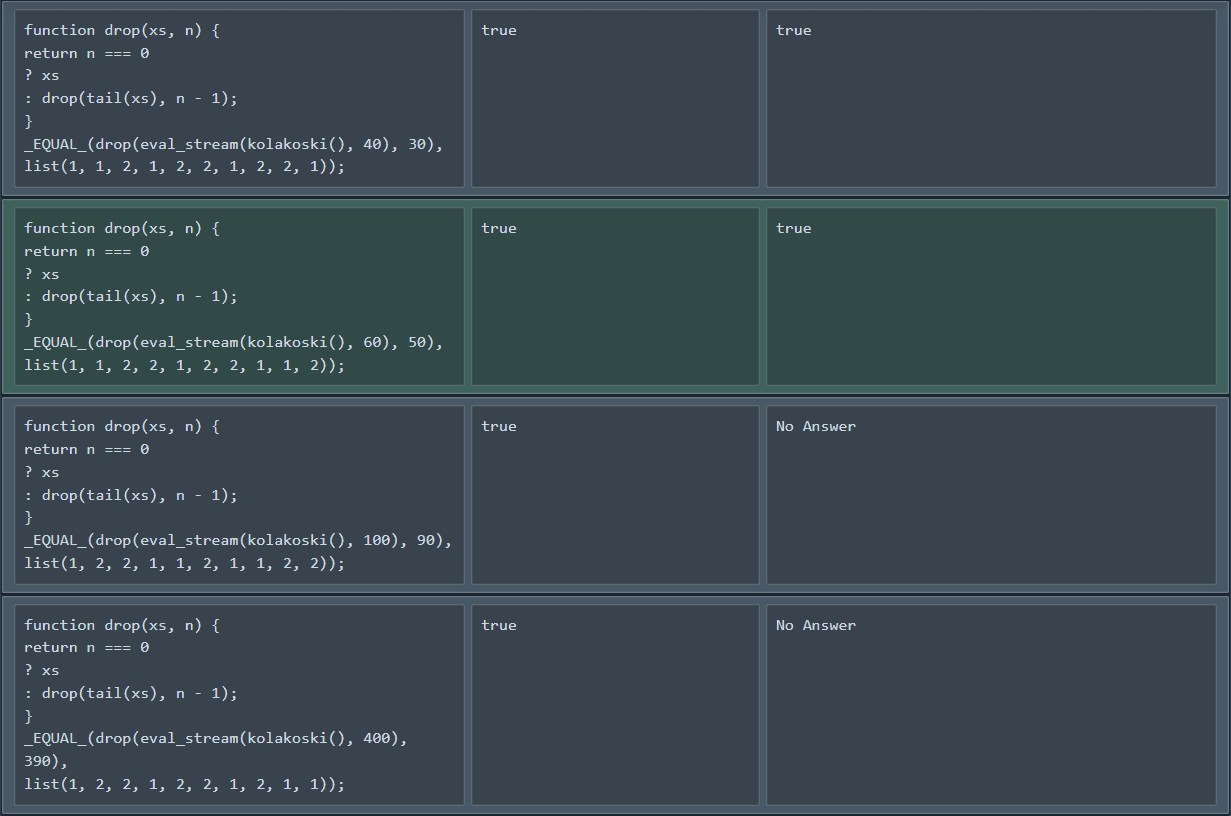Click "return n === 0" in third test case

tap(87, 449)
